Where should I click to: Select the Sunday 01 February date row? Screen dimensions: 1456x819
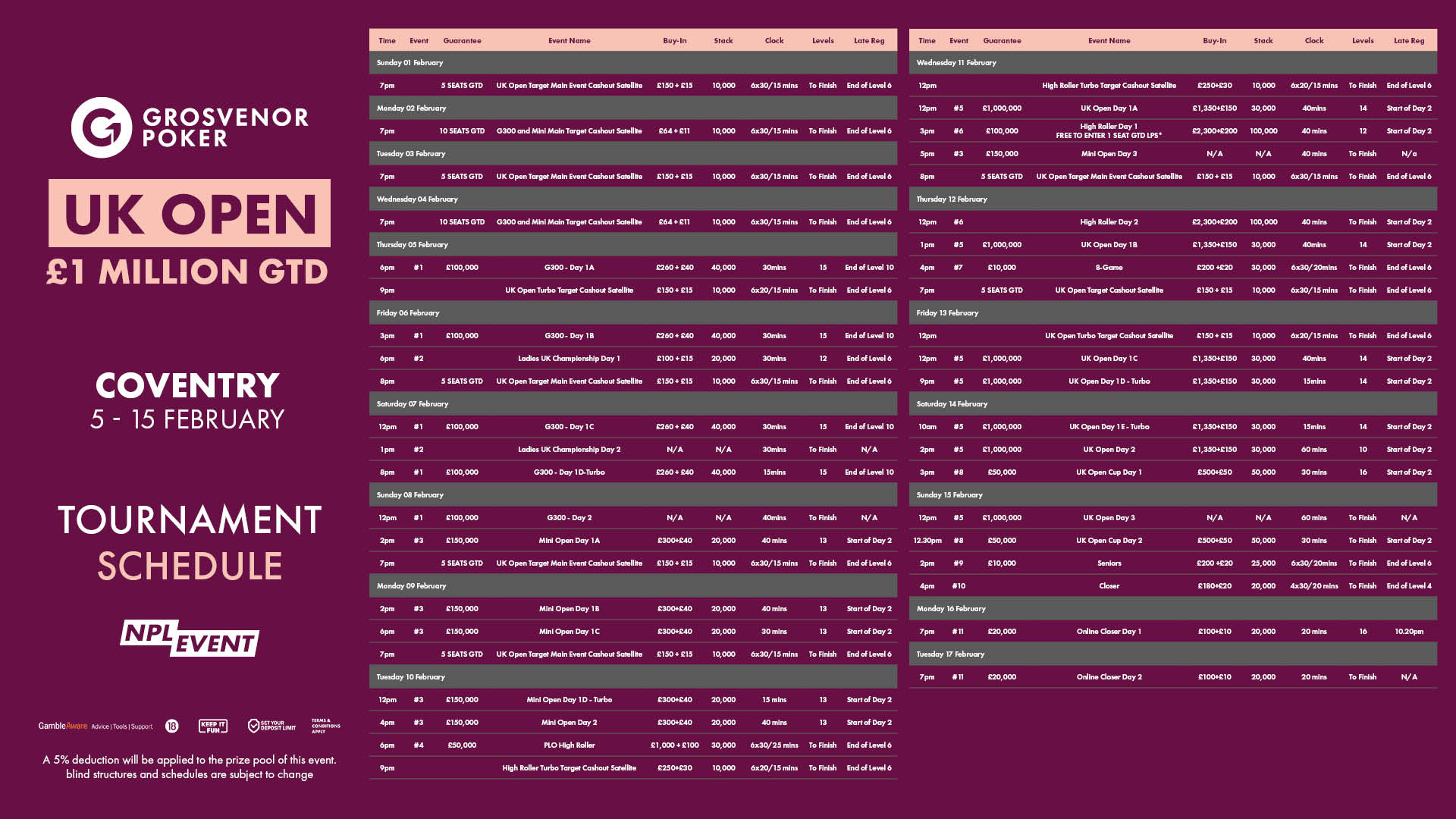(409, 63)
